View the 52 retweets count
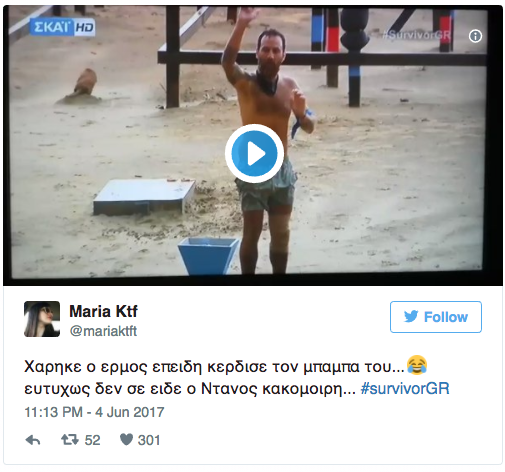 point(92,440)
